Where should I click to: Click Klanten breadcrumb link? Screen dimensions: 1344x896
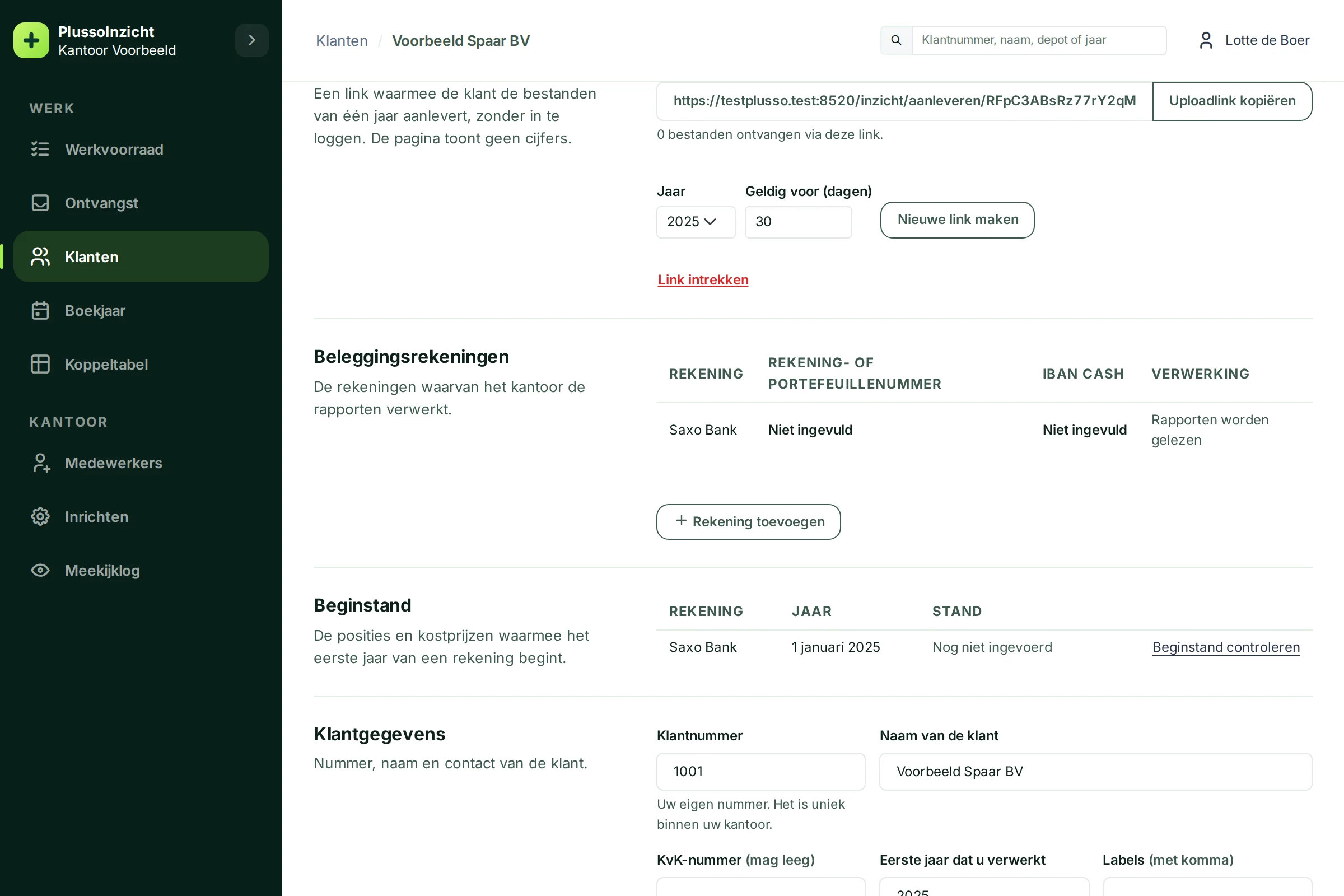pyautogui.click(x=342, y=40)
